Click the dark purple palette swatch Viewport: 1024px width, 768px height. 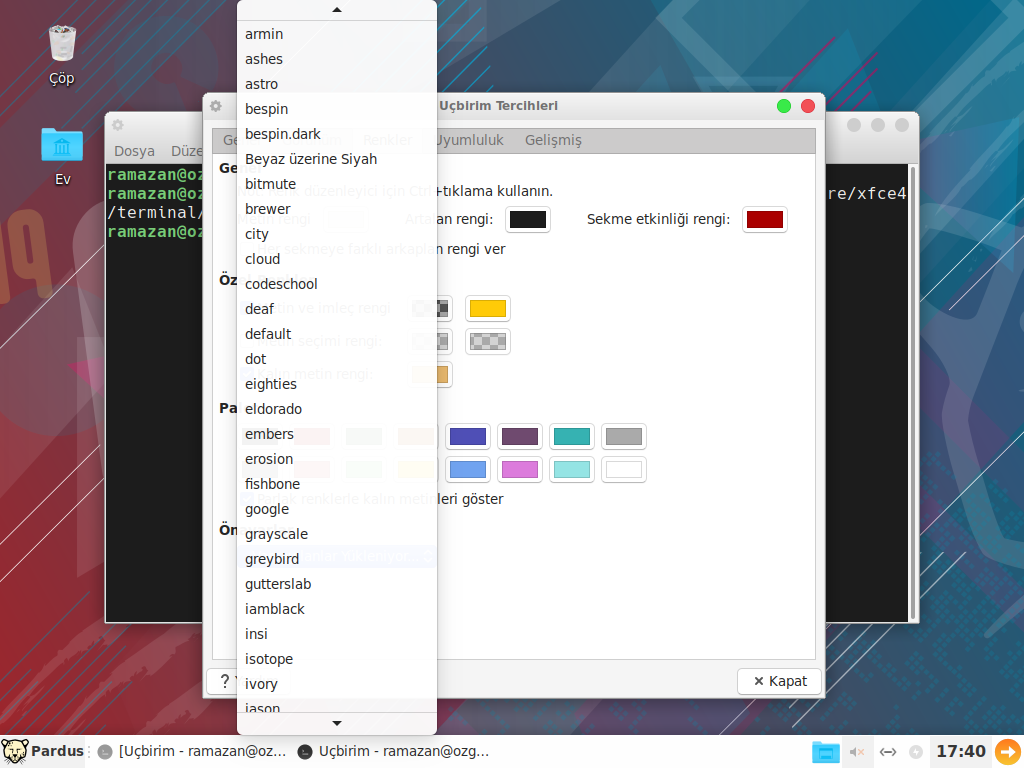click(520, 436)
